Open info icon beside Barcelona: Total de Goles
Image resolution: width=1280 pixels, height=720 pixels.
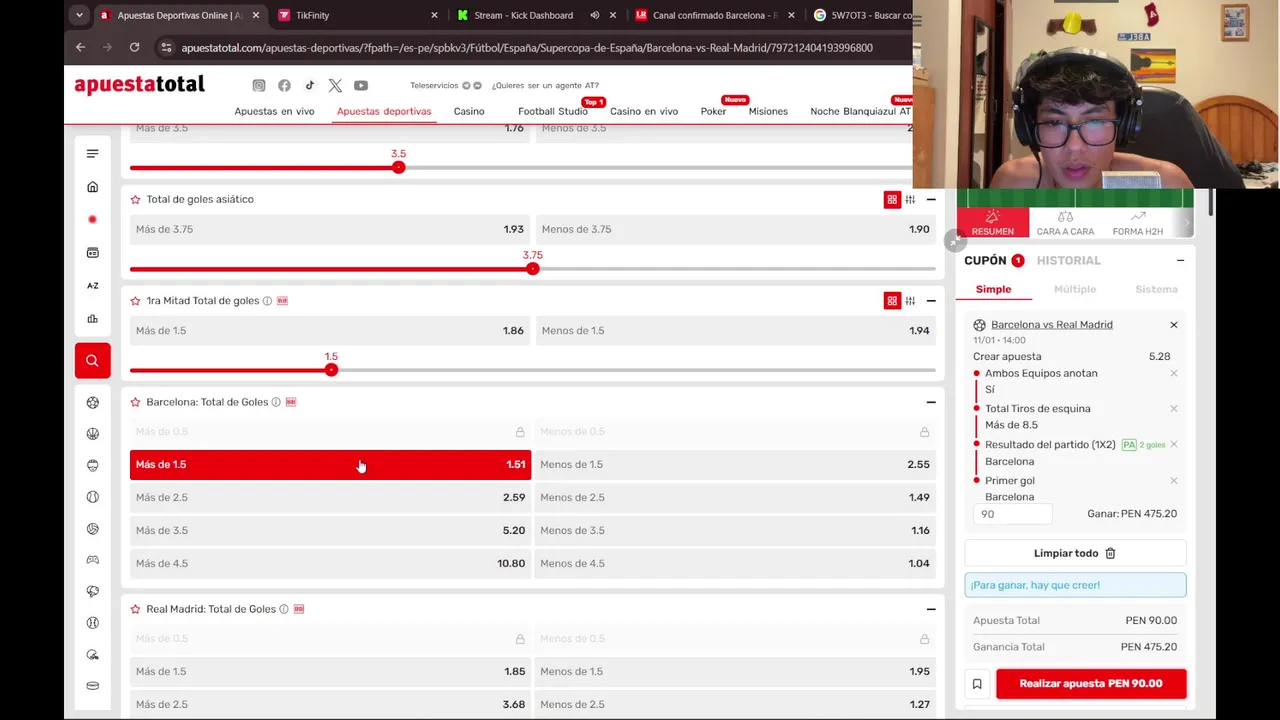[x=276, y=402]
